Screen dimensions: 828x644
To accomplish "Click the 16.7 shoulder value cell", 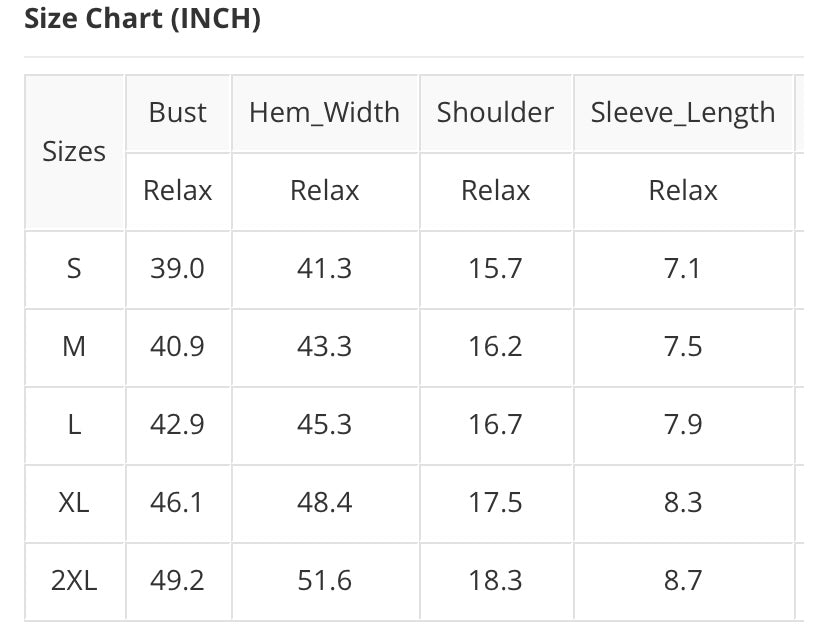I will [x=495, y=424].
